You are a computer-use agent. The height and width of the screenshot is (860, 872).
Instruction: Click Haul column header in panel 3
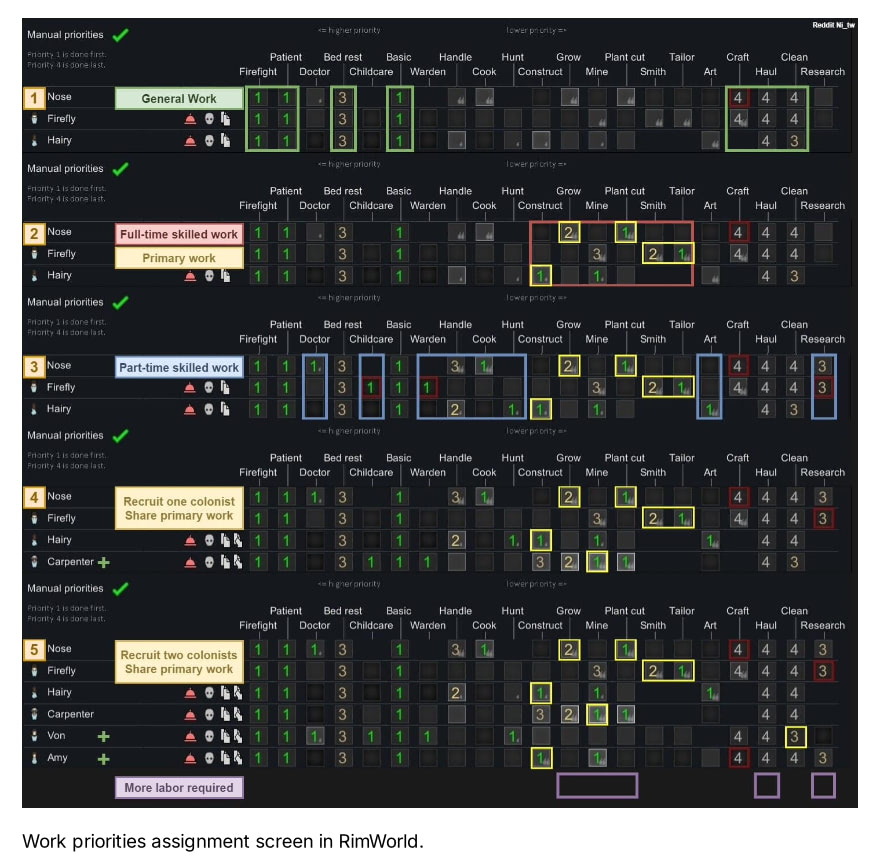tap(766, 339)
